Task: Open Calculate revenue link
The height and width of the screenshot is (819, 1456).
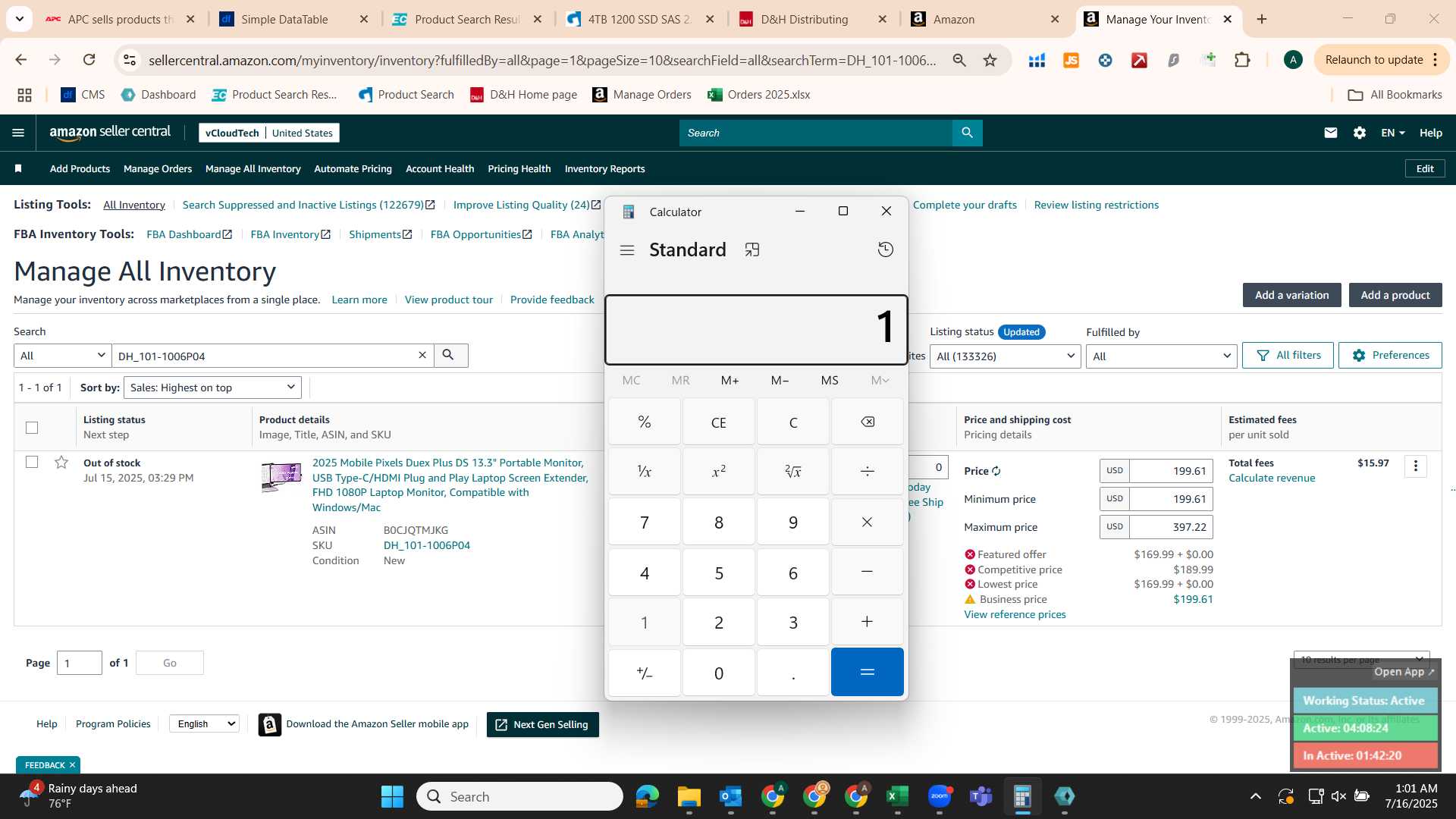Action: [1272, 478]
